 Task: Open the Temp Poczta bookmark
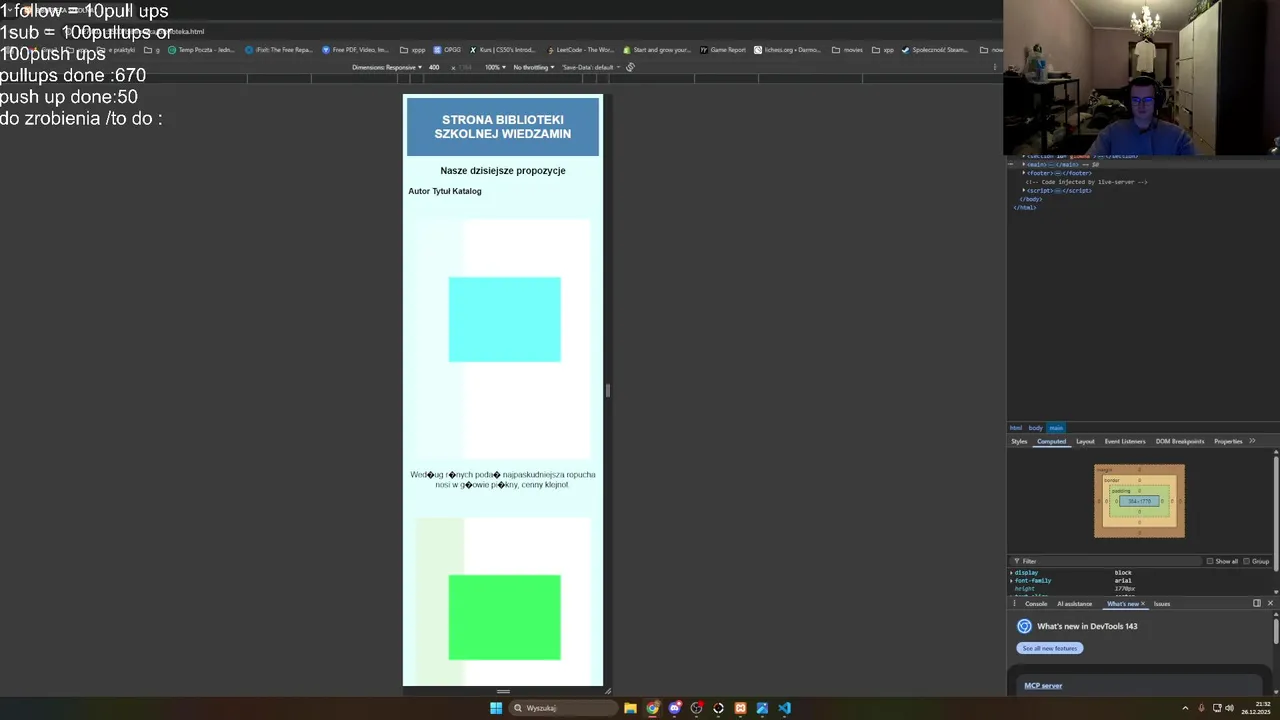point(201,49)
